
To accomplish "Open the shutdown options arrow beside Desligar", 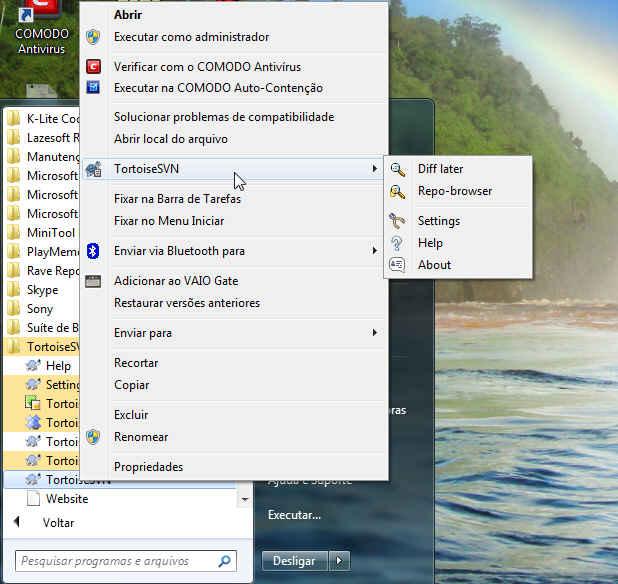I will (x=340, y=560).
